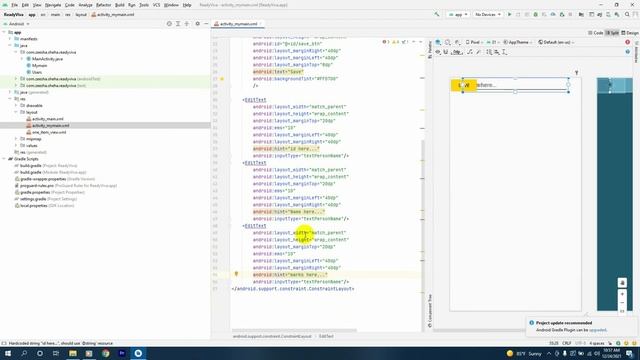The height and width of the screenshot is (360, 640).
Task: Open the VCS menu
Action: coord(156,5)
